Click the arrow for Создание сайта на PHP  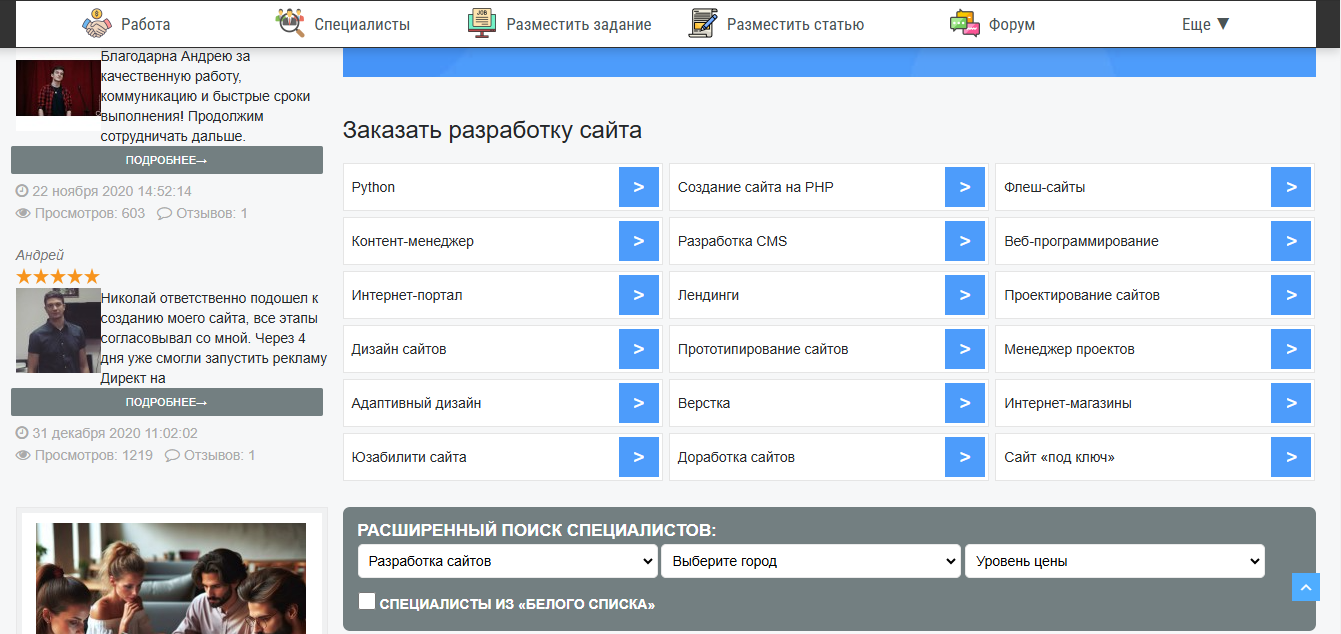(x=965, y=187)
